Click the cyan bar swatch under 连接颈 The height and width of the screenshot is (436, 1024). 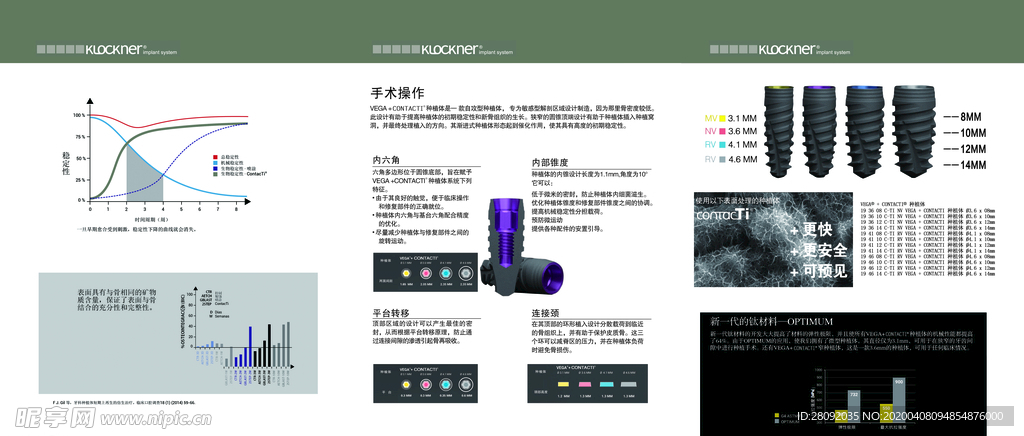[x=606, y=384]
